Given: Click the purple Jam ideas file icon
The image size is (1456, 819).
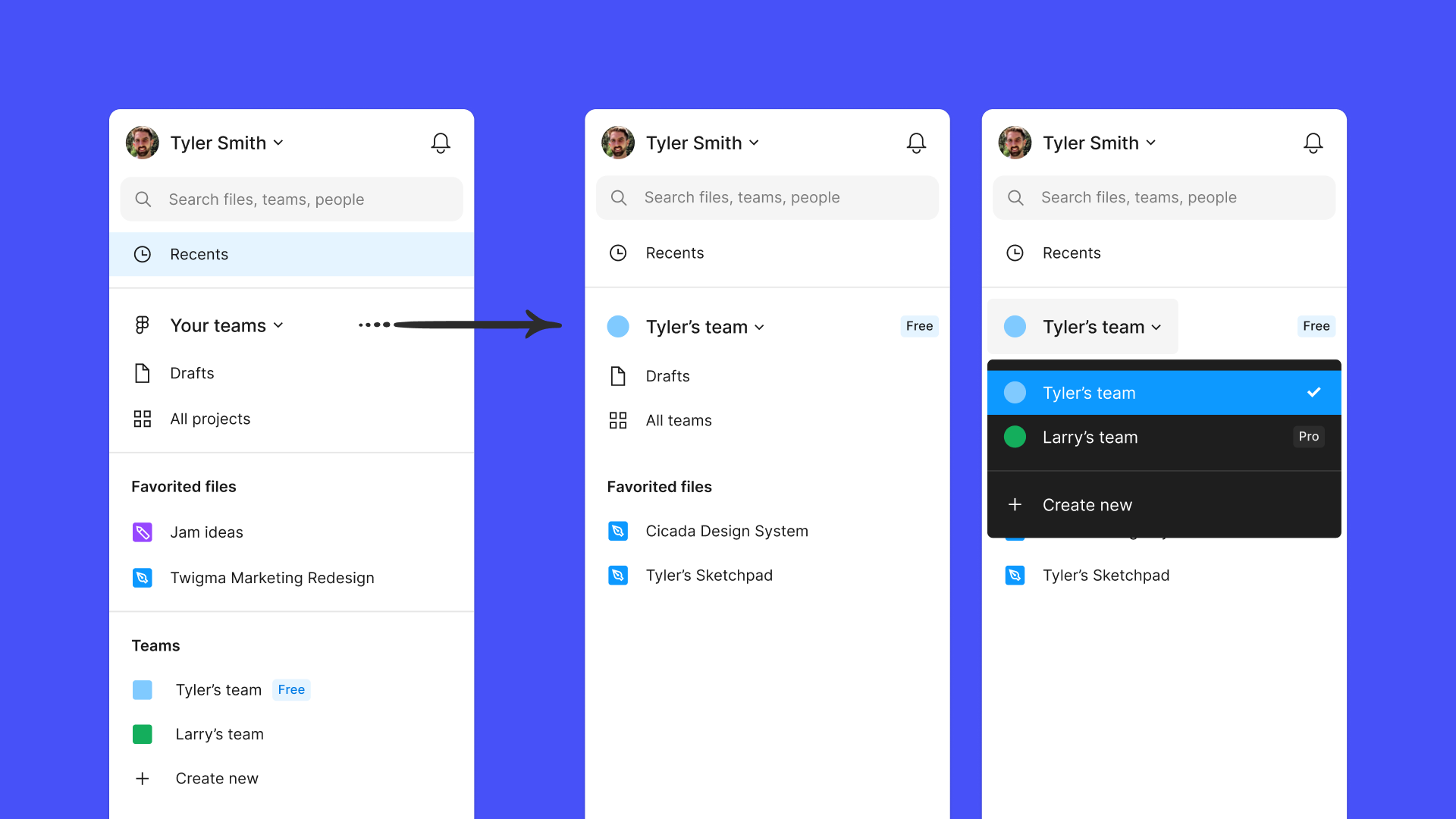Looking at the screenshot, I should pyautogui.click(x=142, y=532).
